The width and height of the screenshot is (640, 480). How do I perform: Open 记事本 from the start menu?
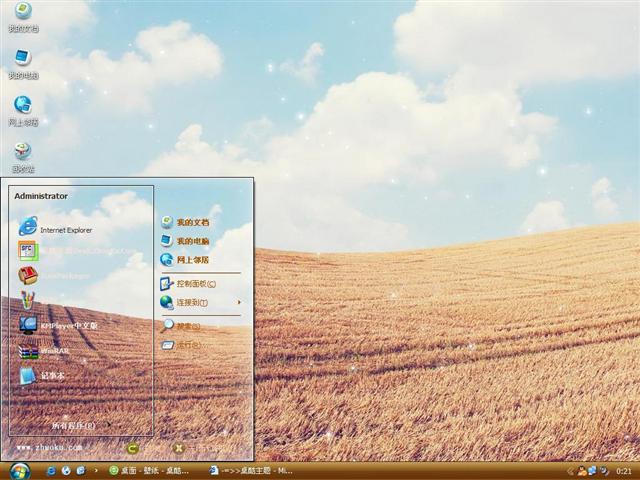pyautogui.click(x=42, y=376)
